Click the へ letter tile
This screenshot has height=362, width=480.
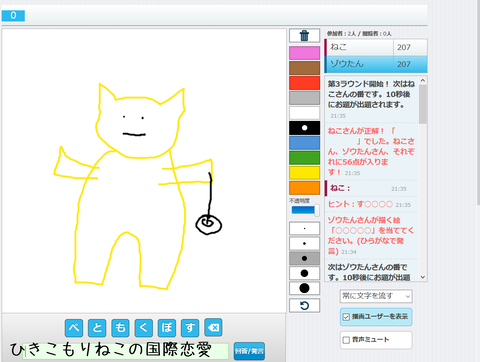(x=74, y=328)
